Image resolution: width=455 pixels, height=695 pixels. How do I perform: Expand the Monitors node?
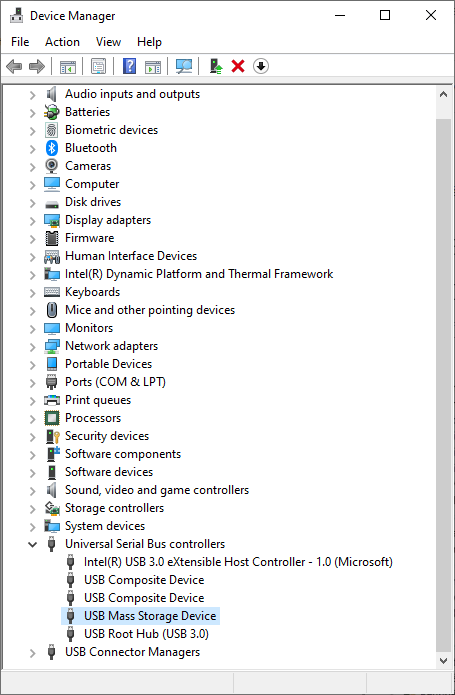tap(32, 328)
